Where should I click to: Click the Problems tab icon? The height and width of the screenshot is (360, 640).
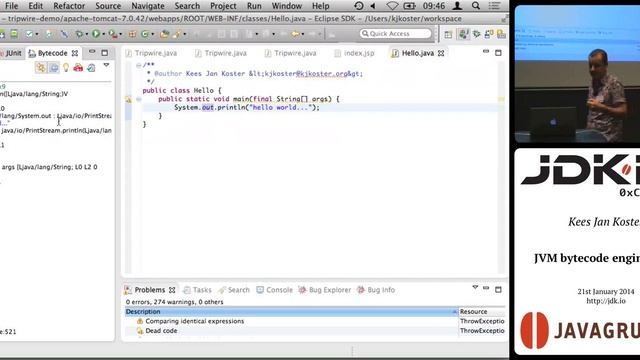128,290
